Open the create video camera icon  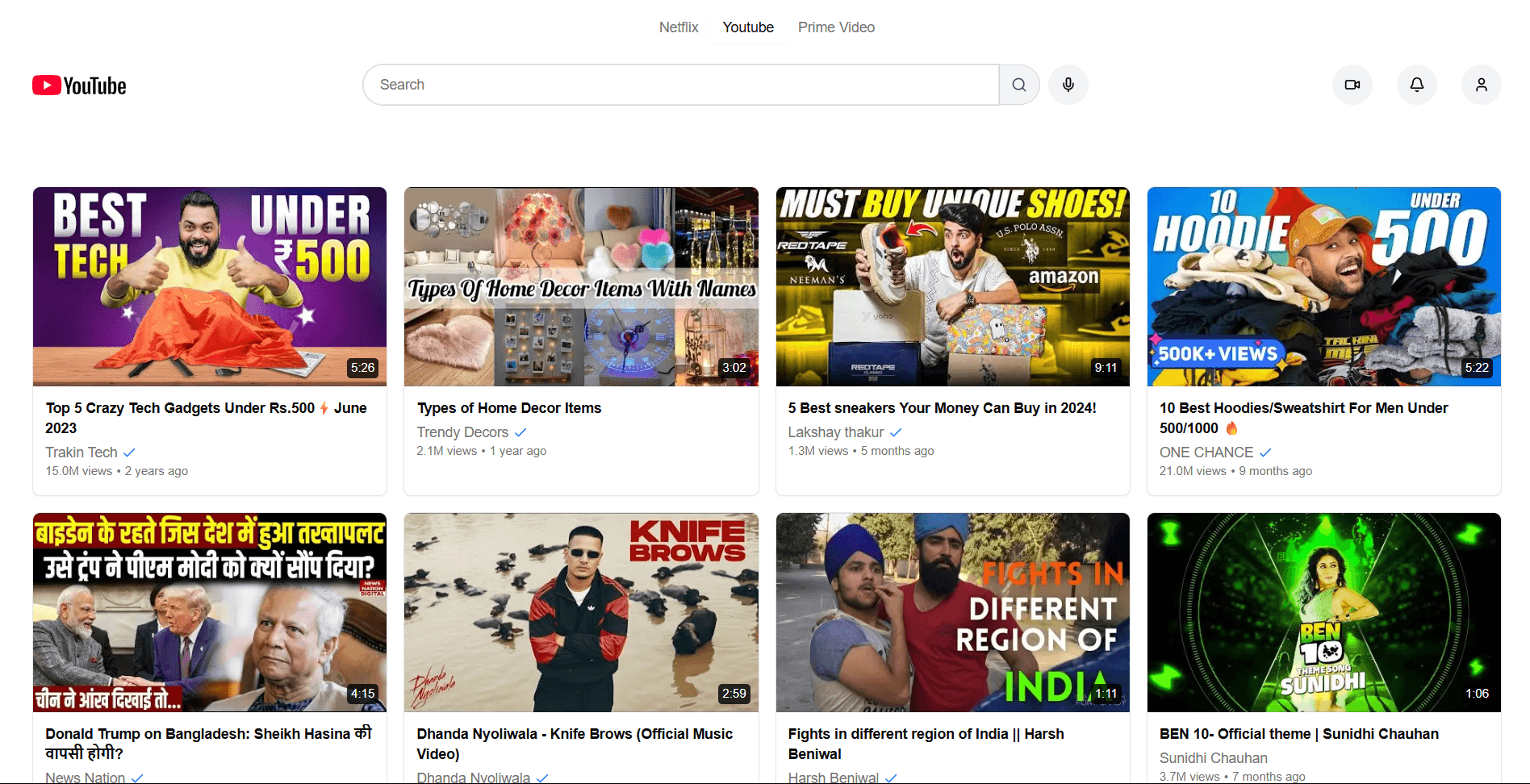pyautogui.click(x=1352, y=85)
